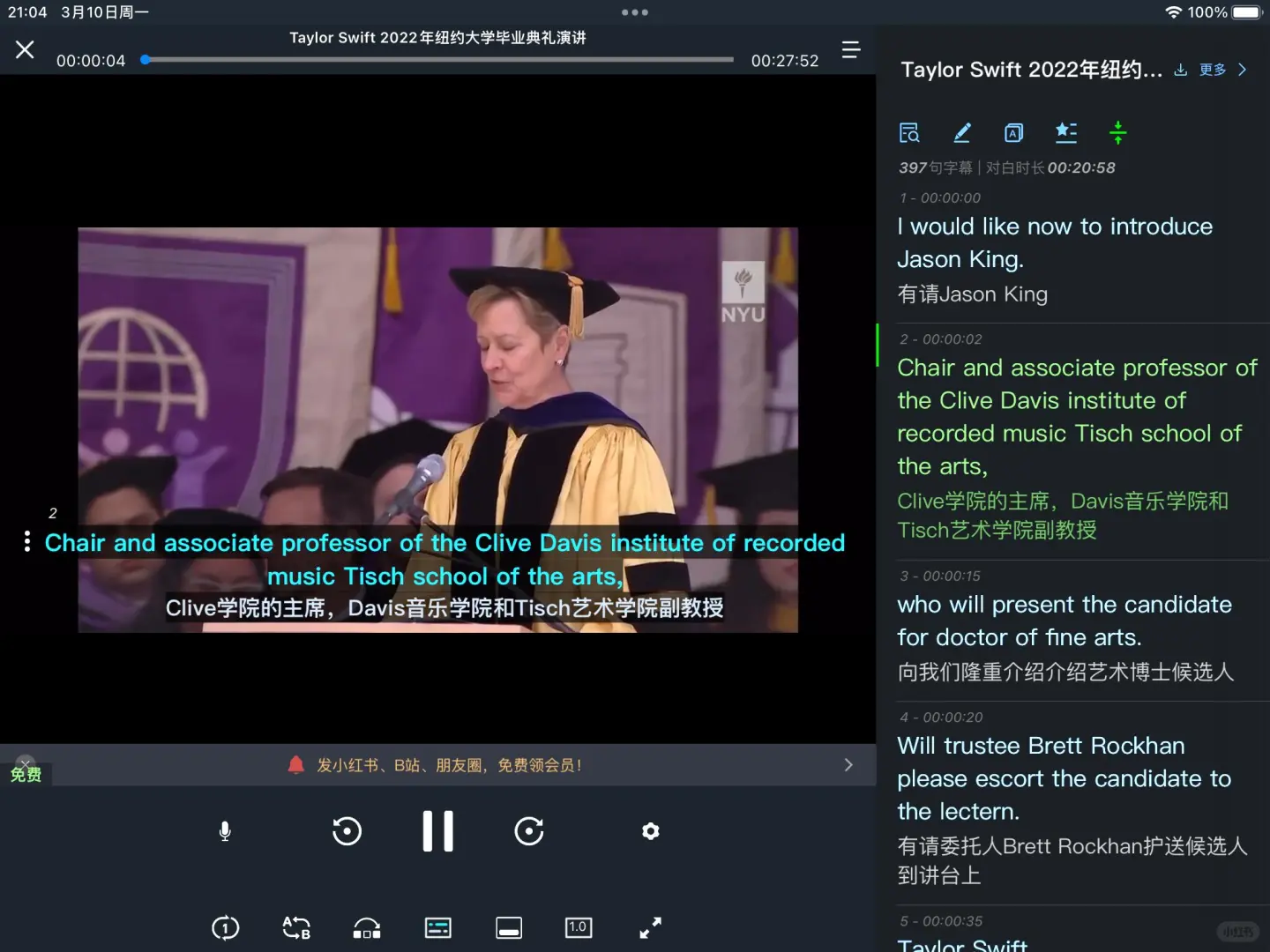
Task: Open the 1.0 playback speed selector
Action: [x=579, y=927]
